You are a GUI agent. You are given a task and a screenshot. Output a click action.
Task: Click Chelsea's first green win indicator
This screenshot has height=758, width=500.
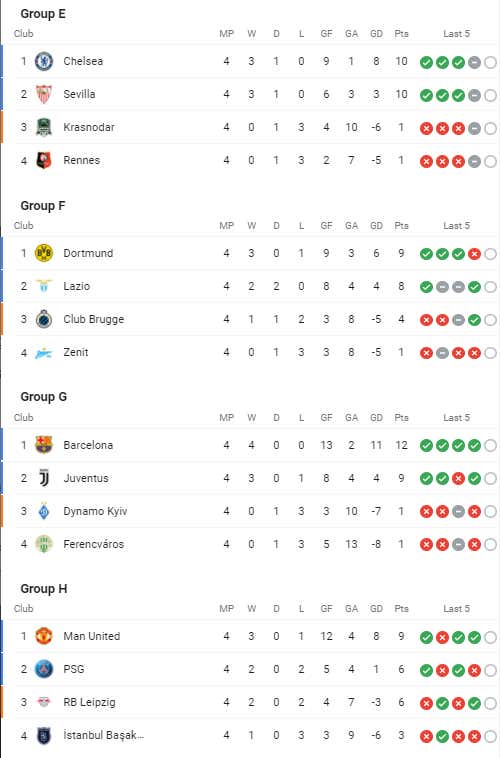[x=426, y=62]
